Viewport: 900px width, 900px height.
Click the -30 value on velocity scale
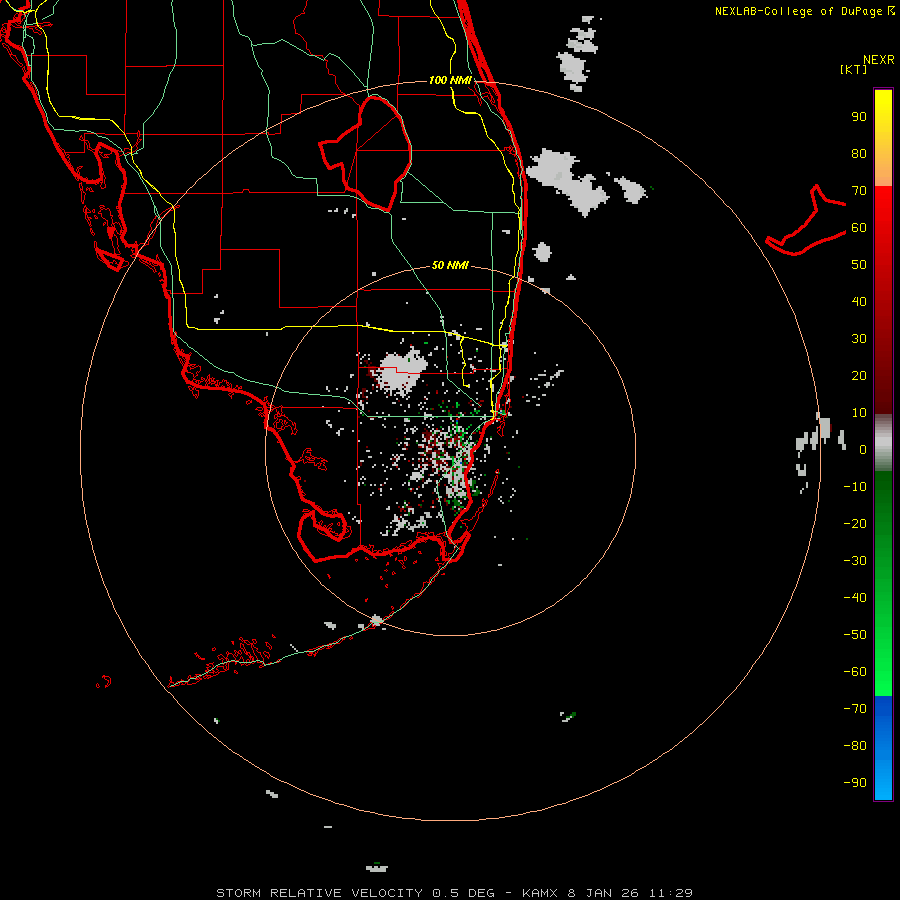click(x=855, y=561)
